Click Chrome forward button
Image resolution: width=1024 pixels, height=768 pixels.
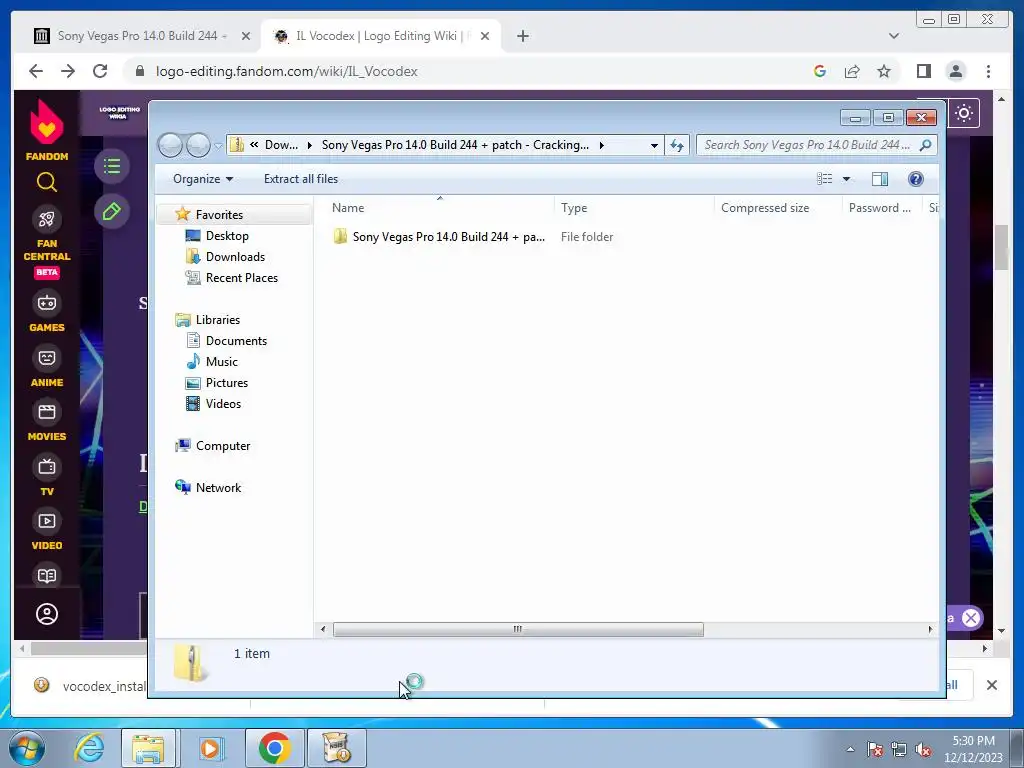click(x=68, y=71)
